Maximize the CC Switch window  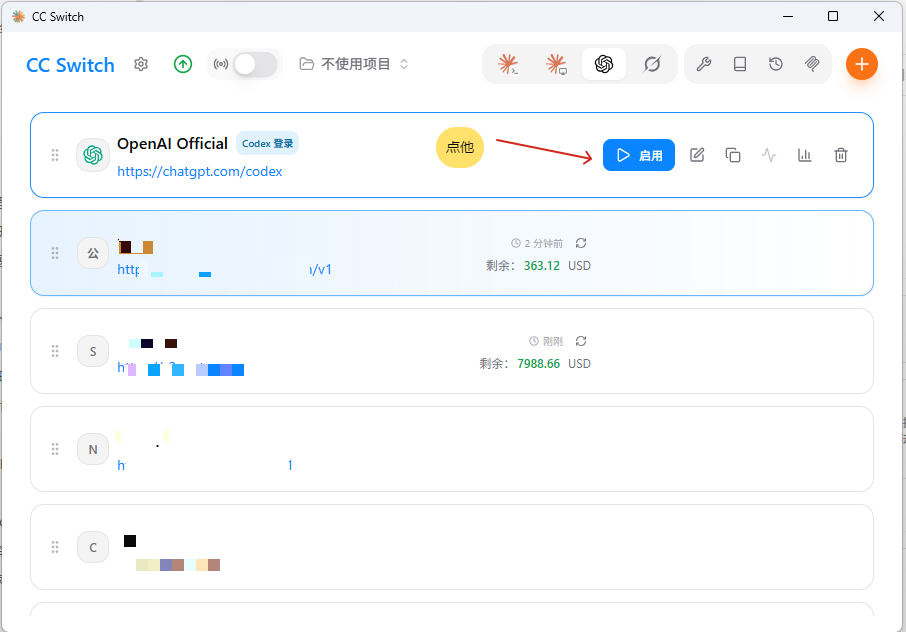833,16
